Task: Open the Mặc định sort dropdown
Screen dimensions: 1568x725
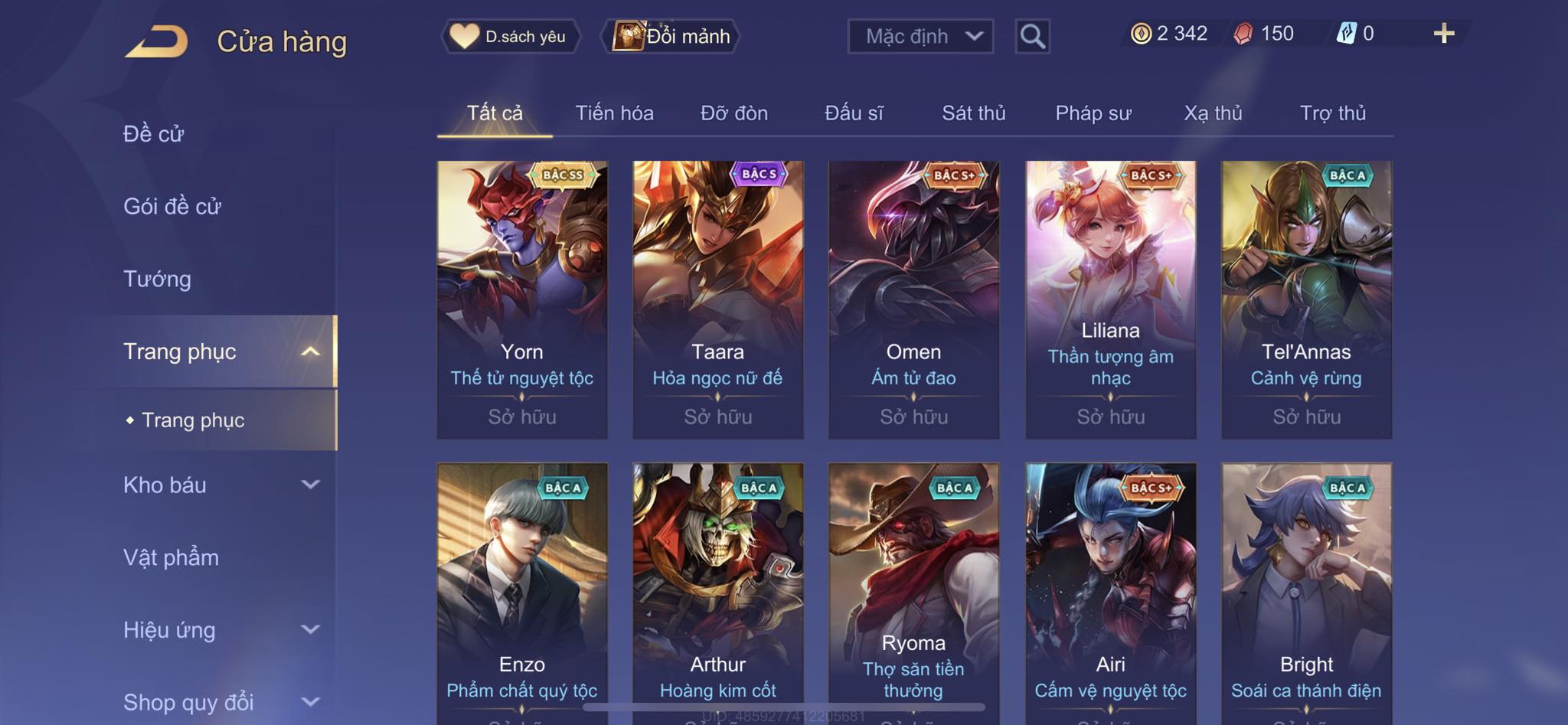Action: (x=920, y=36)
